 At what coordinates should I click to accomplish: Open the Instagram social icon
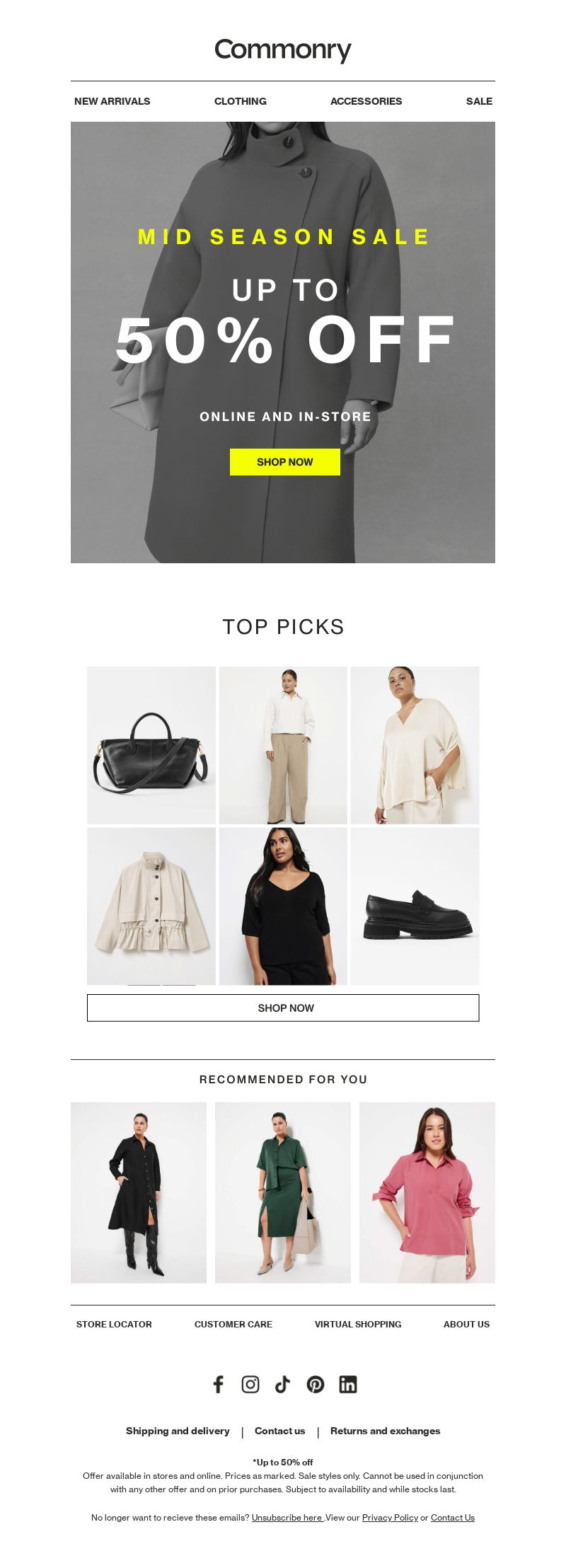(x=250, y=1384)
